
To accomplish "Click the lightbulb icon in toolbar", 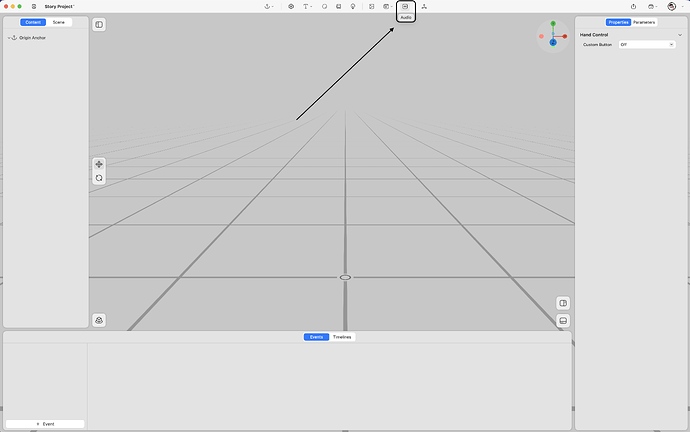I will [x=352, y=7].
